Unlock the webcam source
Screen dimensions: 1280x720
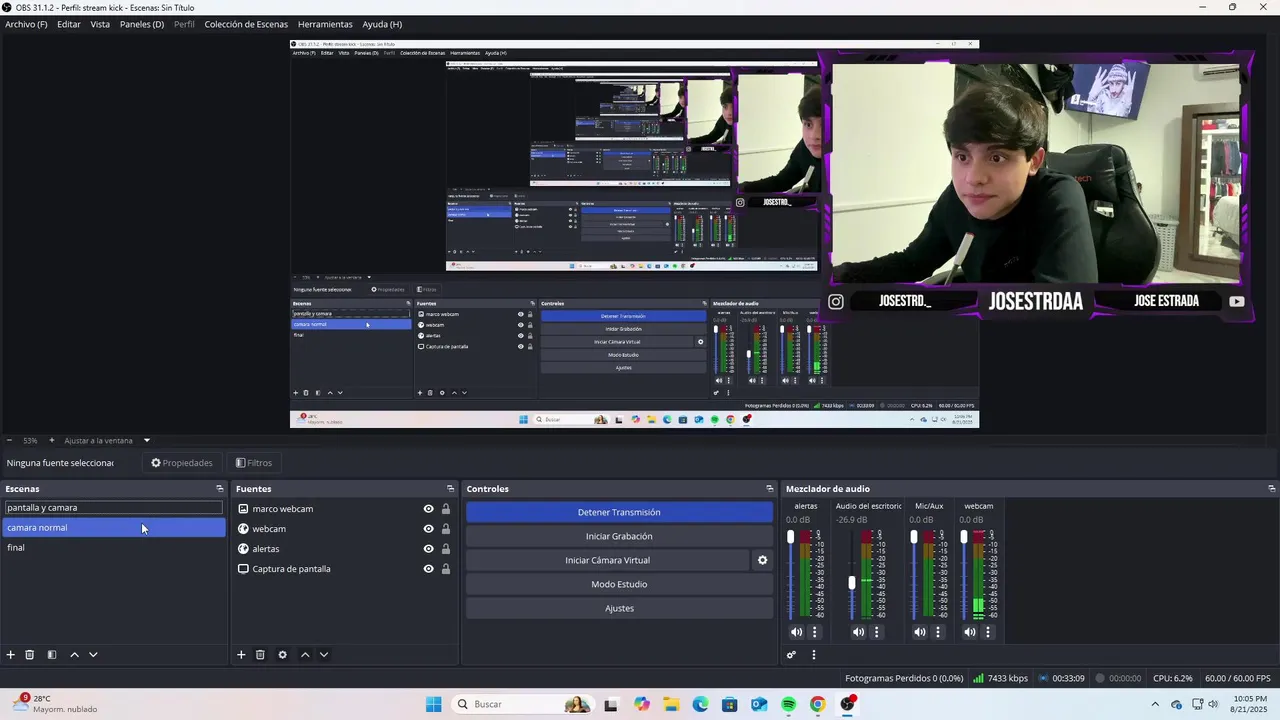(446, 529)
